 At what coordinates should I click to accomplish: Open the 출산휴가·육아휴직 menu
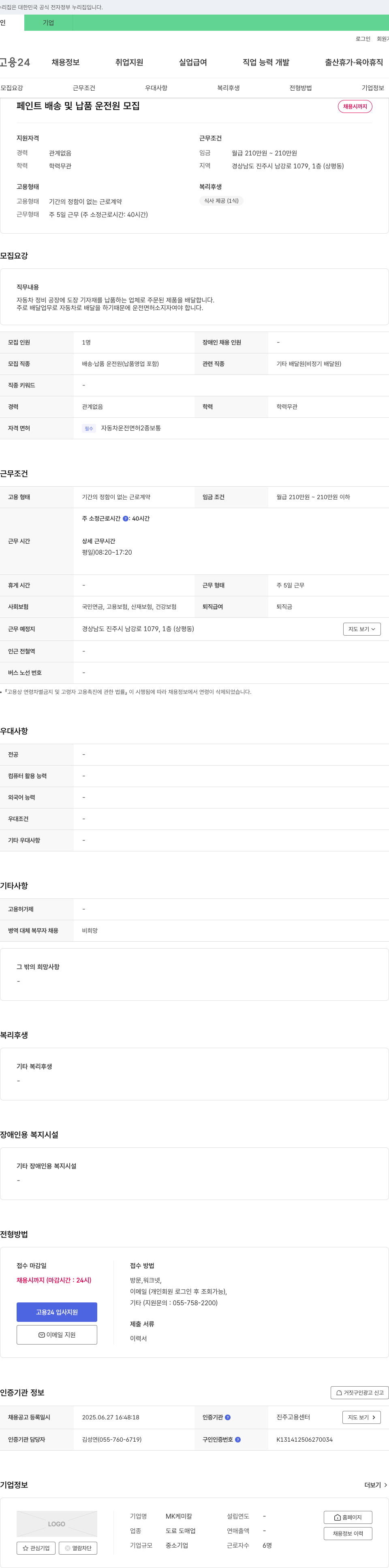tap(354, 62)
